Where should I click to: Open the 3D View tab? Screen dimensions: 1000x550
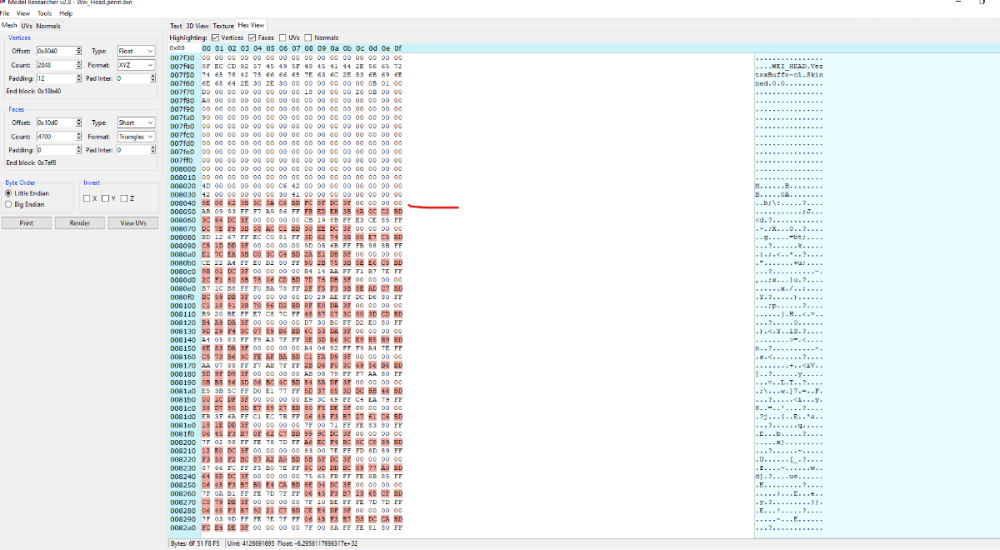click(x=197, y=26)
